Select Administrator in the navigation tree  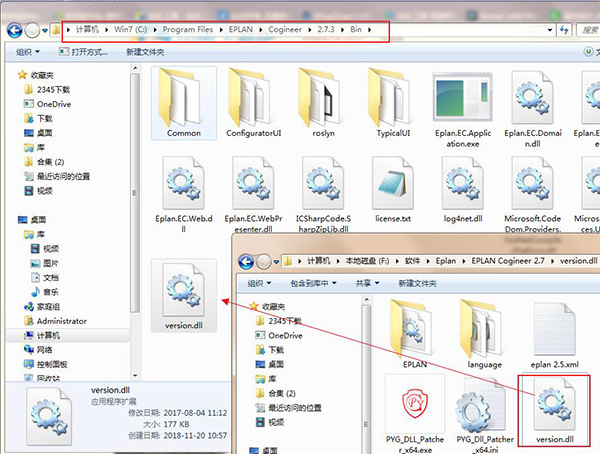tap(62, 322)
